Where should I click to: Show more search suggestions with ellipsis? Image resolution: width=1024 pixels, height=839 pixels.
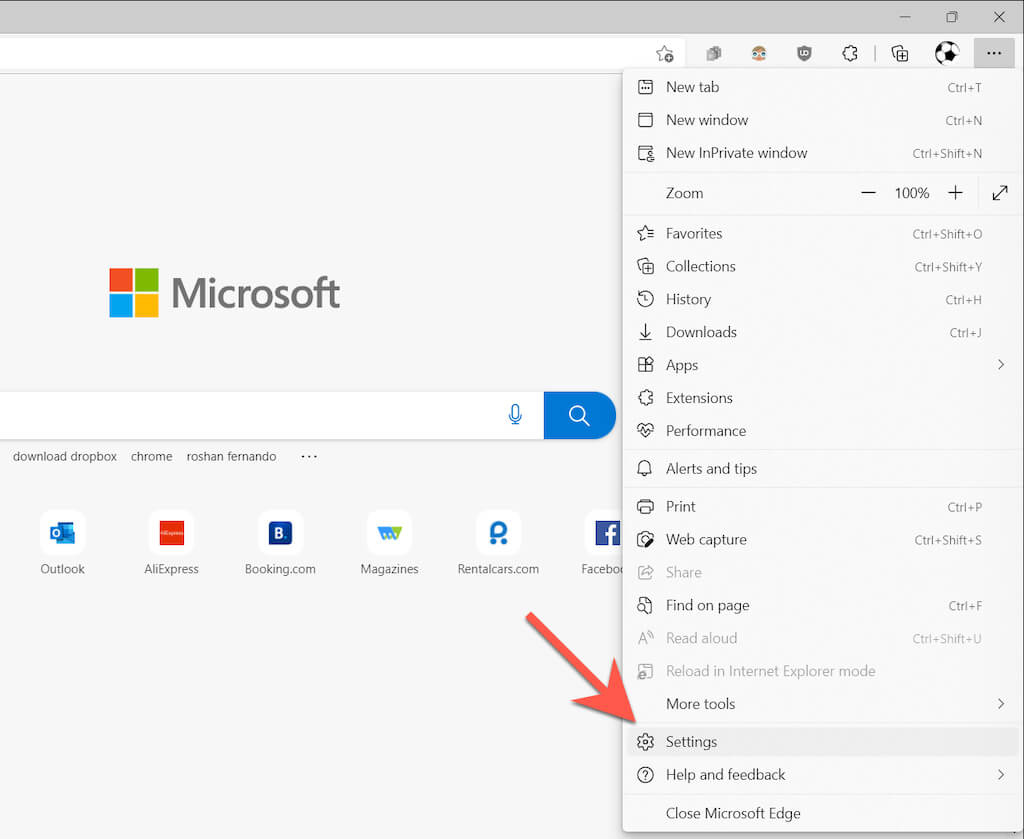[309, 456]
